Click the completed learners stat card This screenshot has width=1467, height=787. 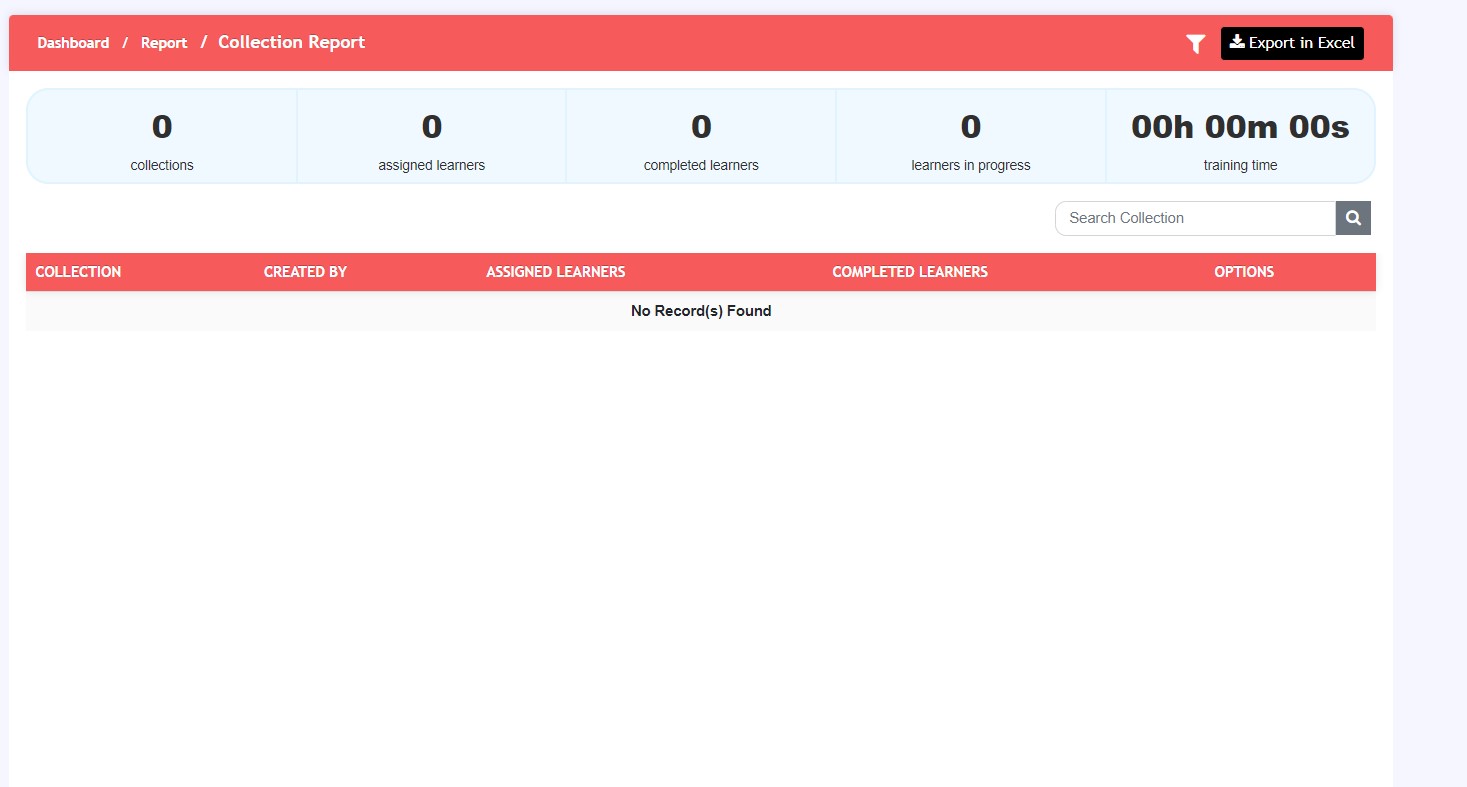pos(701,137)
